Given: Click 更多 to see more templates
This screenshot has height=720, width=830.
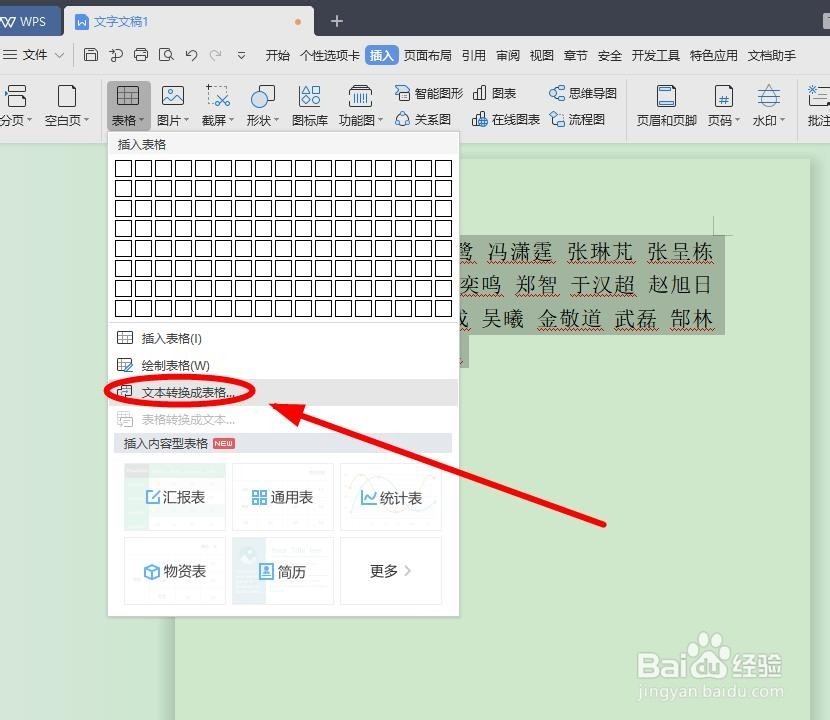Looking at the screenshot, I should click(391, 571).
